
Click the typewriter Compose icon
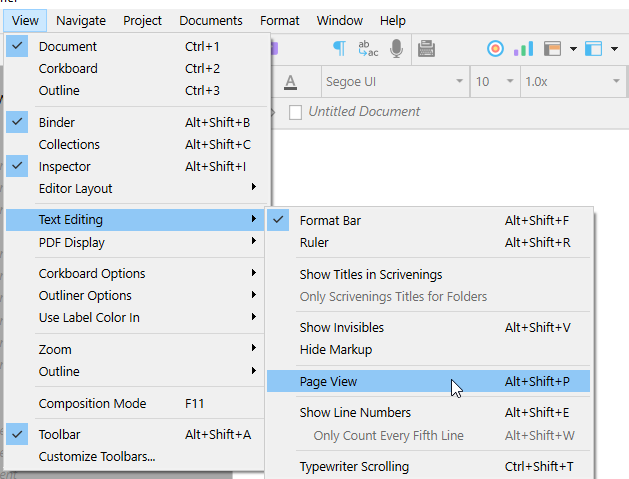(426, 49)
